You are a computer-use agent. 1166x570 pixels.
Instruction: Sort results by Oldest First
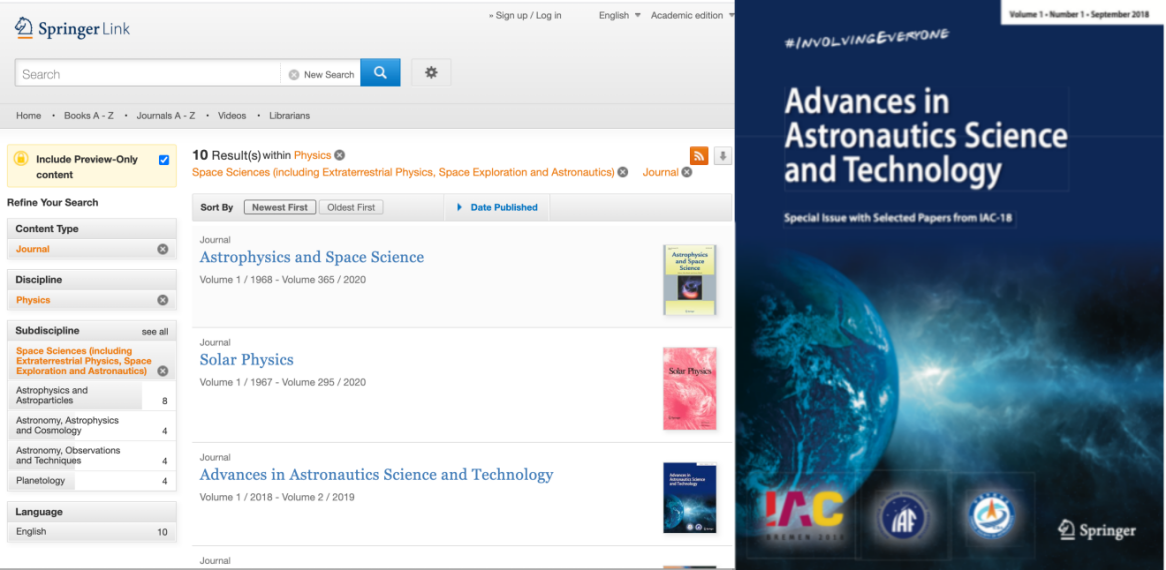(x=351, y=207)
